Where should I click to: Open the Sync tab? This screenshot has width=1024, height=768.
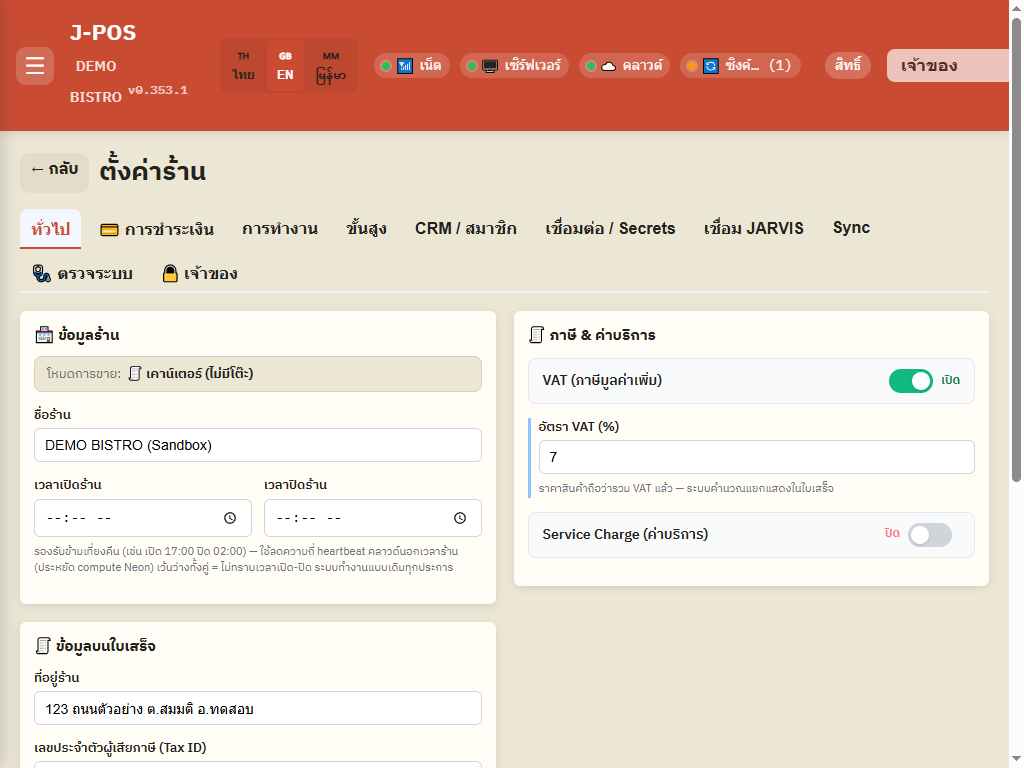pos(851,228)
